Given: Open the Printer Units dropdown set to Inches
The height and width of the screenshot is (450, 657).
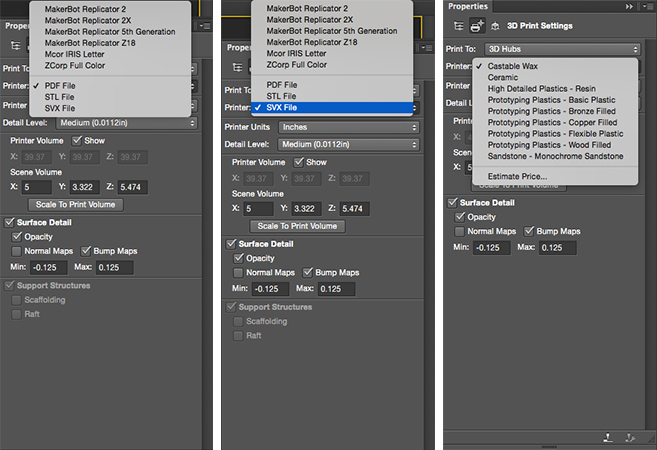Looking at the screenshot, I should (x=348, y=127).
